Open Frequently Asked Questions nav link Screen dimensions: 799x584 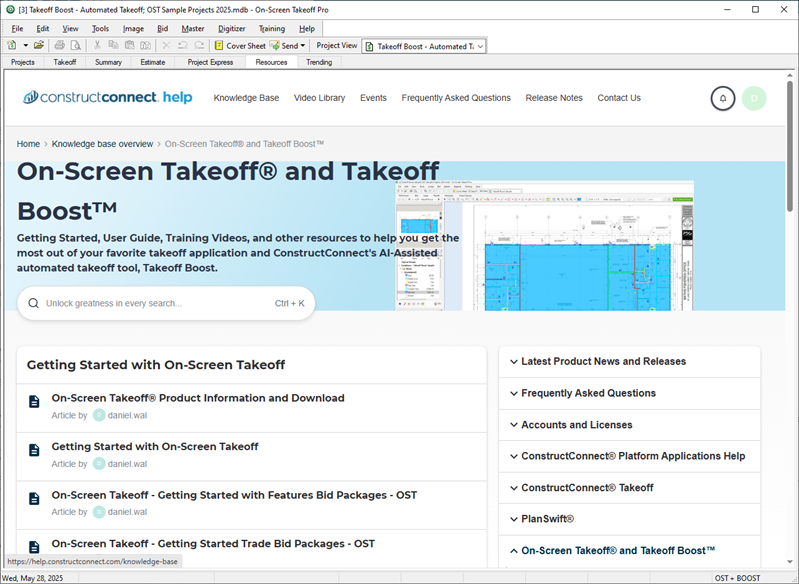pyautogui.click(x=456, y=98)
